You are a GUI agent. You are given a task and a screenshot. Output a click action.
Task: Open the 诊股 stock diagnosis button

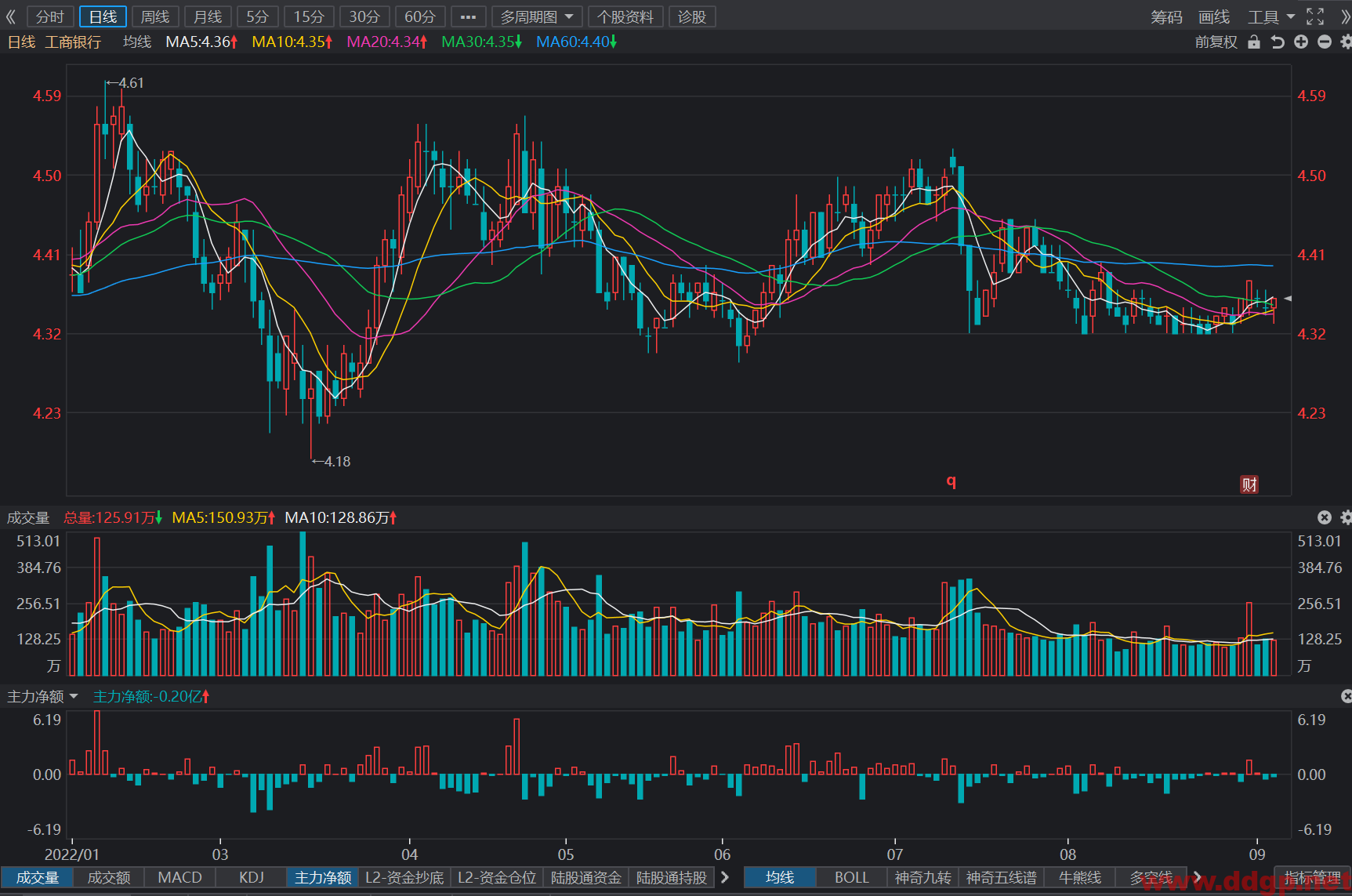tap(692, 16)
